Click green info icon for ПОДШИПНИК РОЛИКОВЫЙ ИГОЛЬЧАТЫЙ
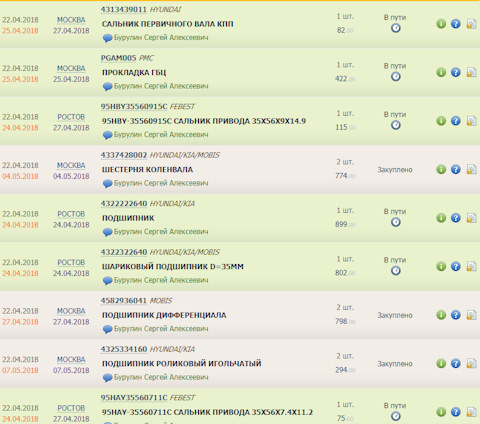 (441, 363)
